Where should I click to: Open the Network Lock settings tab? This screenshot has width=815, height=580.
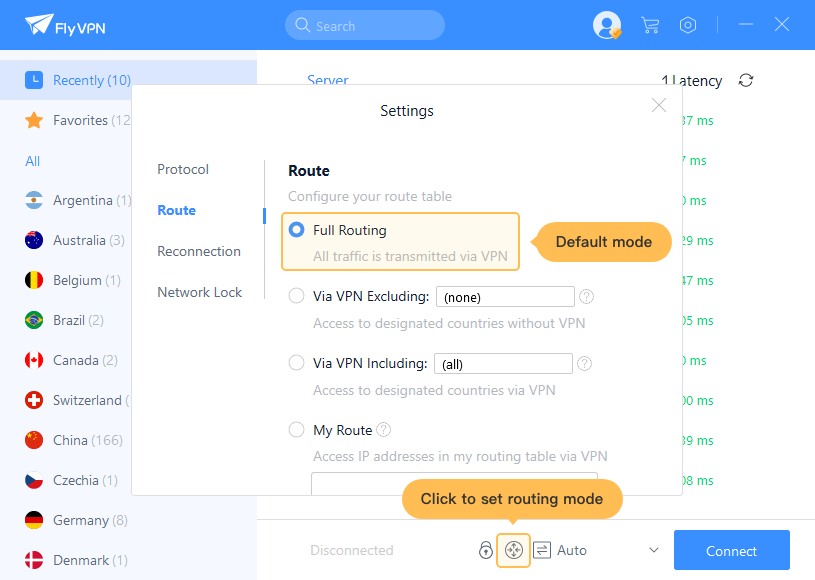pos(199,292)
